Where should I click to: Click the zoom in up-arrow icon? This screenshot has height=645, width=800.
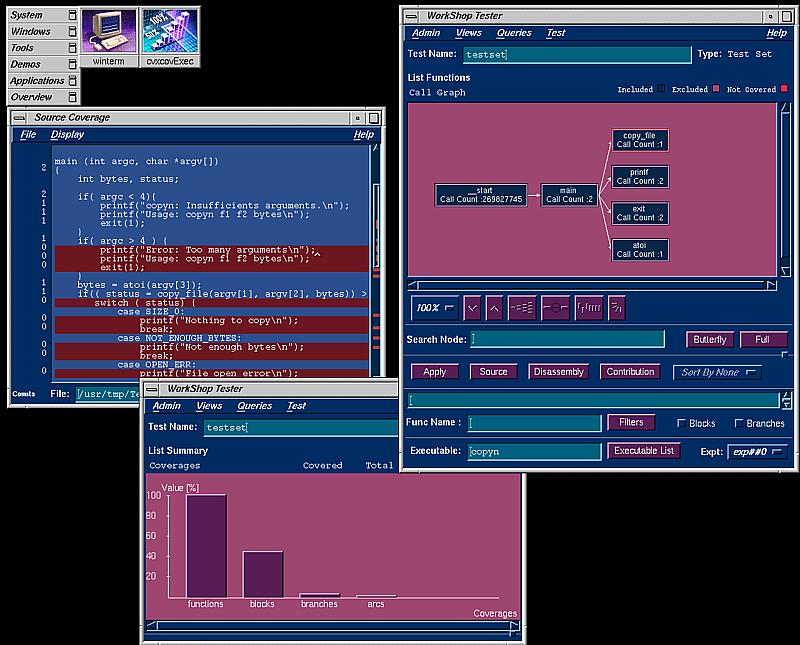[x=494, y=308]
